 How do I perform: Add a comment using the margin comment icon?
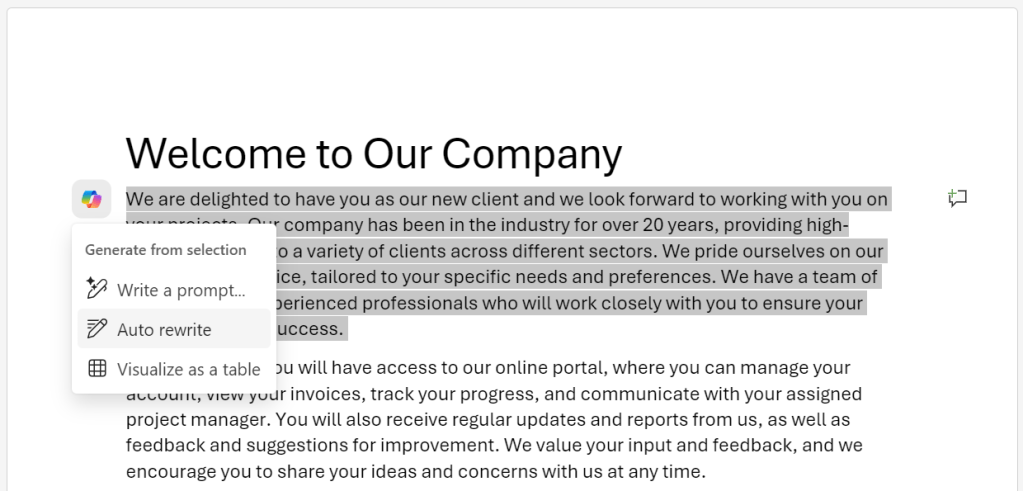pyautogui.click(x=957, y=198)
